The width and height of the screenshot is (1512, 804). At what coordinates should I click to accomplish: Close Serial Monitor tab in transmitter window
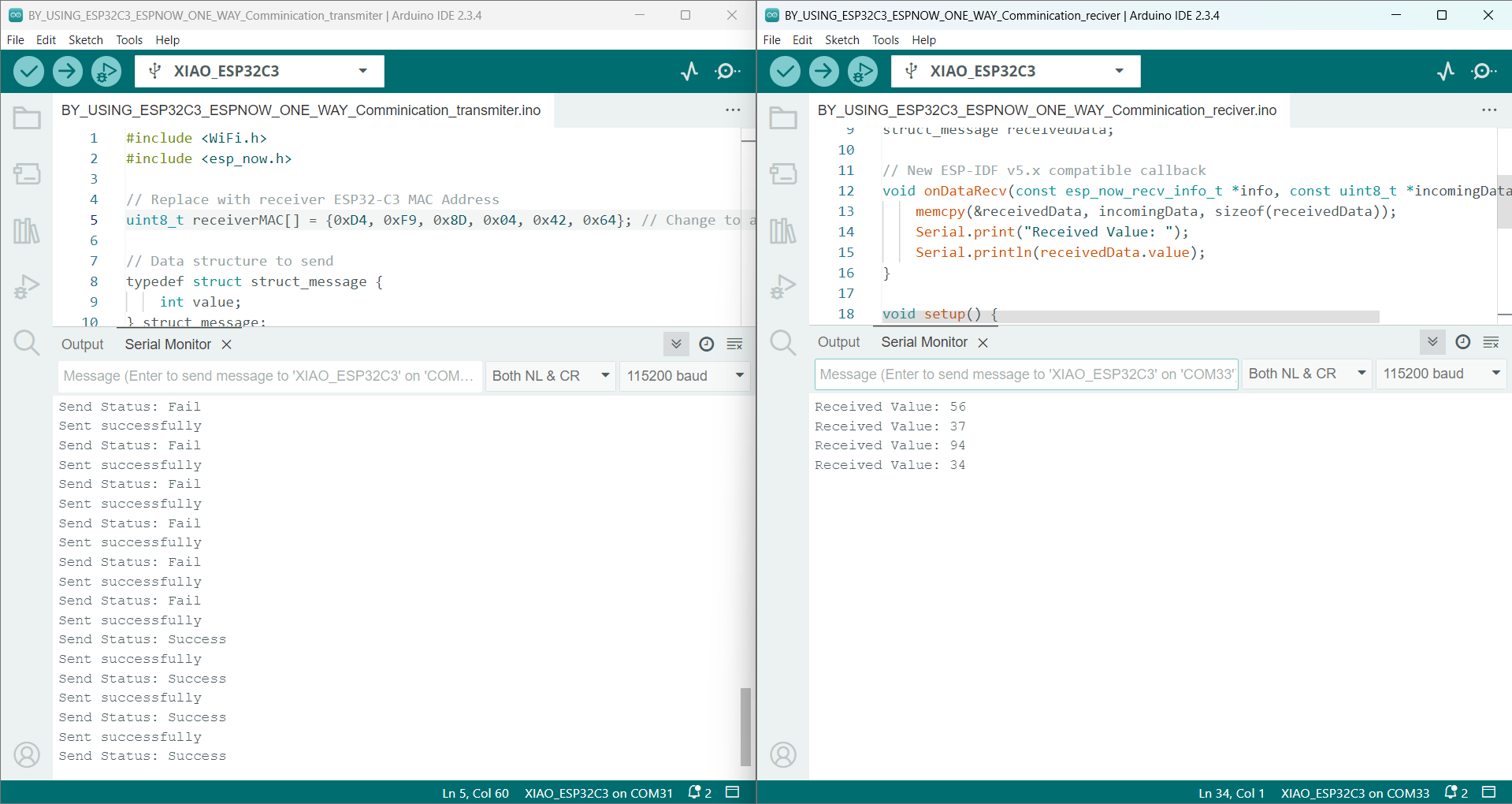coord(227,344)
